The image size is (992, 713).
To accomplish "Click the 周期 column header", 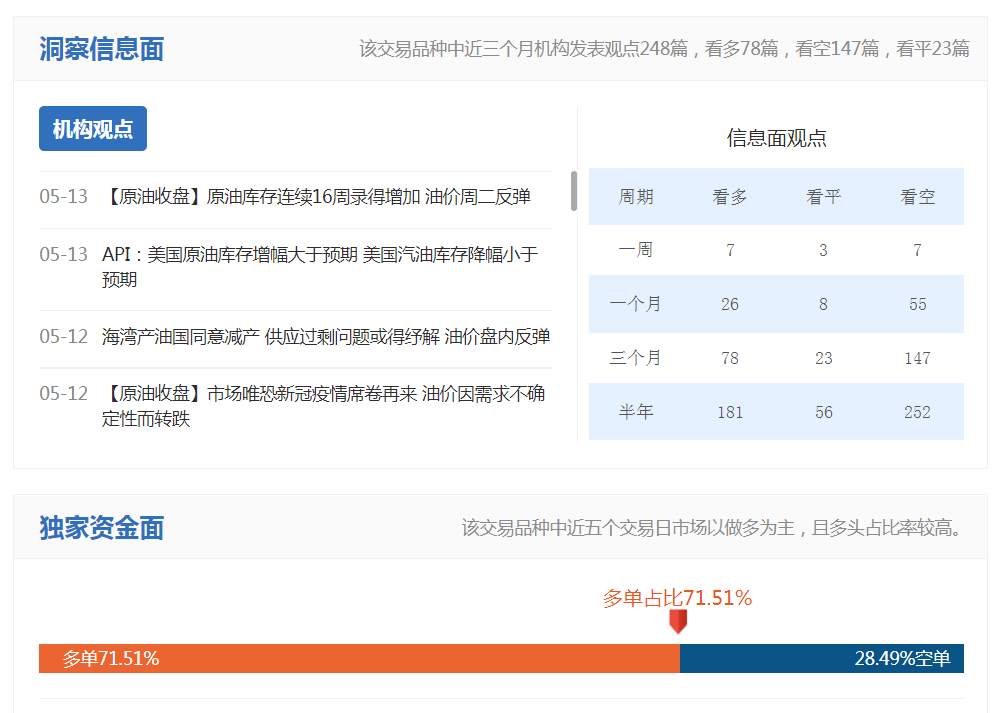I will [636, 197].
